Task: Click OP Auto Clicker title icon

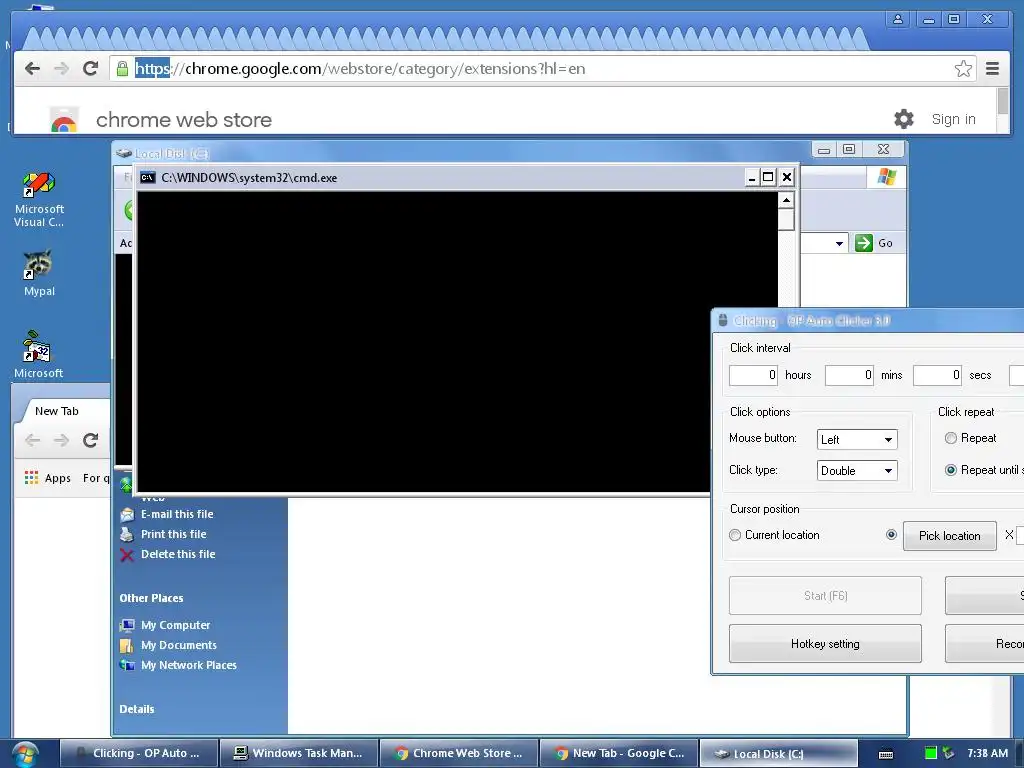Action: (x=722, y=320)
